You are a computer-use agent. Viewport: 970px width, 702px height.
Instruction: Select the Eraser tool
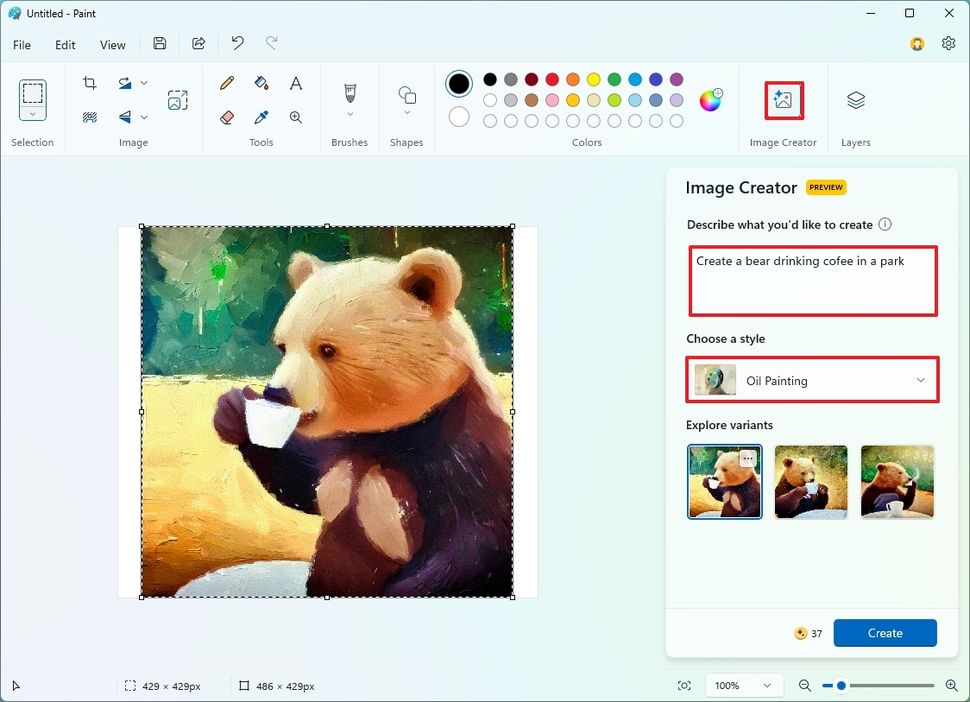tap(227, 117)
